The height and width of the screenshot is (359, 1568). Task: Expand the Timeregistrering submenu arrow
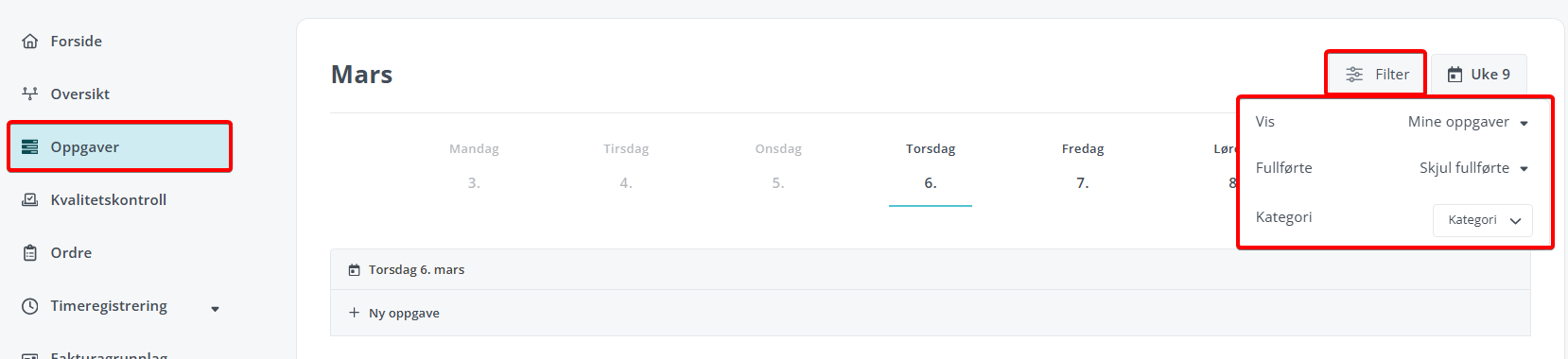coord(215,309)
